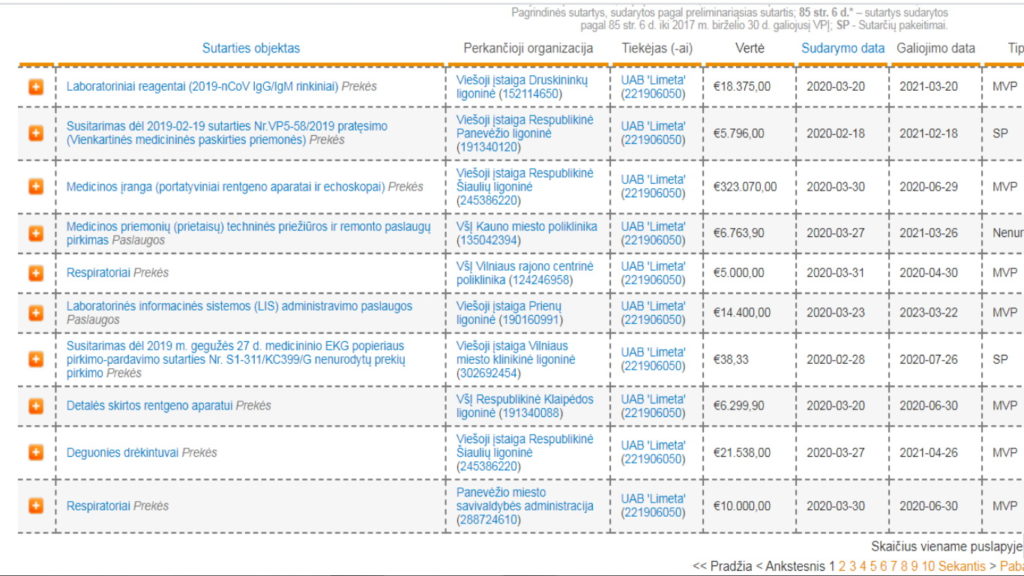This screenshot has height=576, width=1024.
Task: Click plus icon beside Laboratorinės informacinės sistemos row
Action: tap(35, 313)
